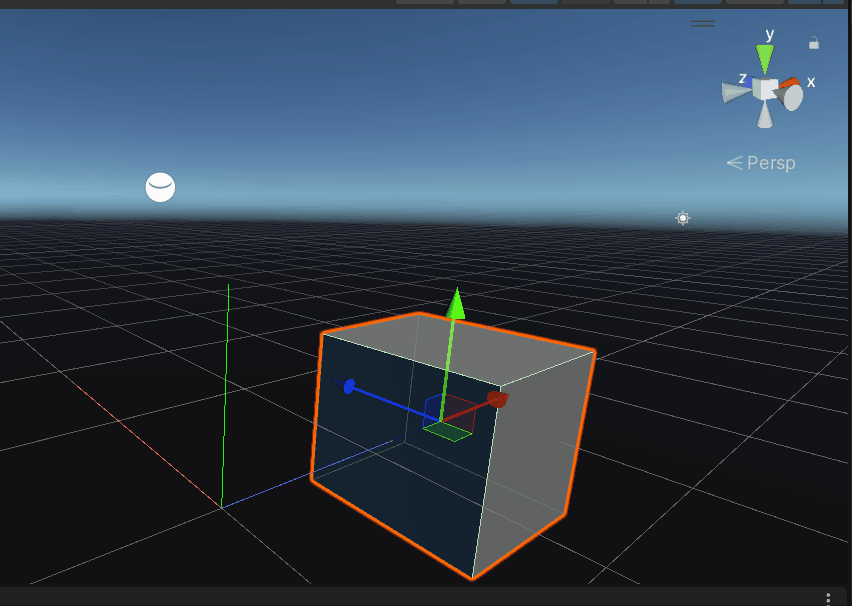852x606 pixels.
Task: Open the scene gizmo hamburger menu
Action: [x=702, y=22]
